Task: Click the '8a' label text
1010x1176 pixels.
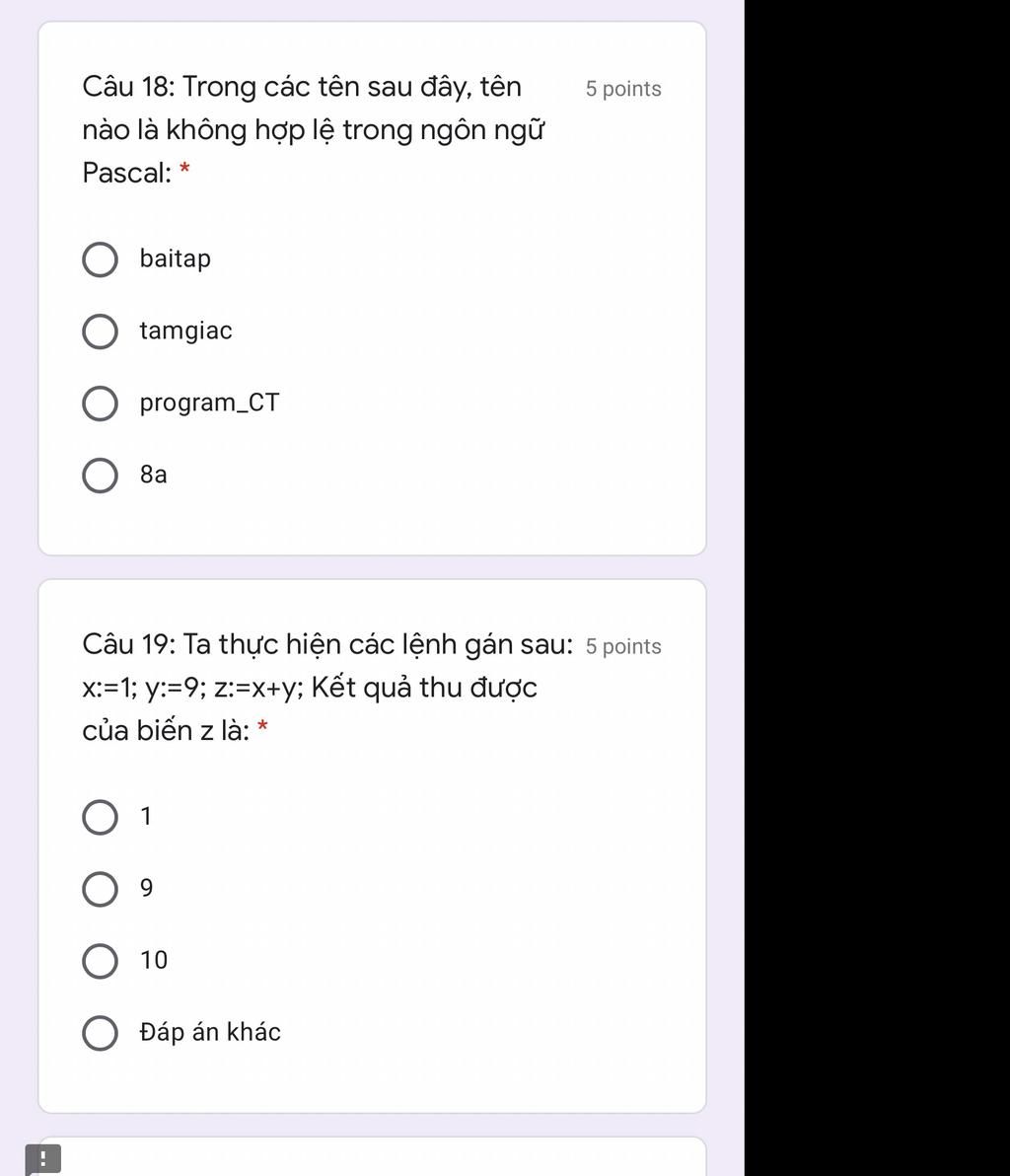Action: (x=154, y=475)
